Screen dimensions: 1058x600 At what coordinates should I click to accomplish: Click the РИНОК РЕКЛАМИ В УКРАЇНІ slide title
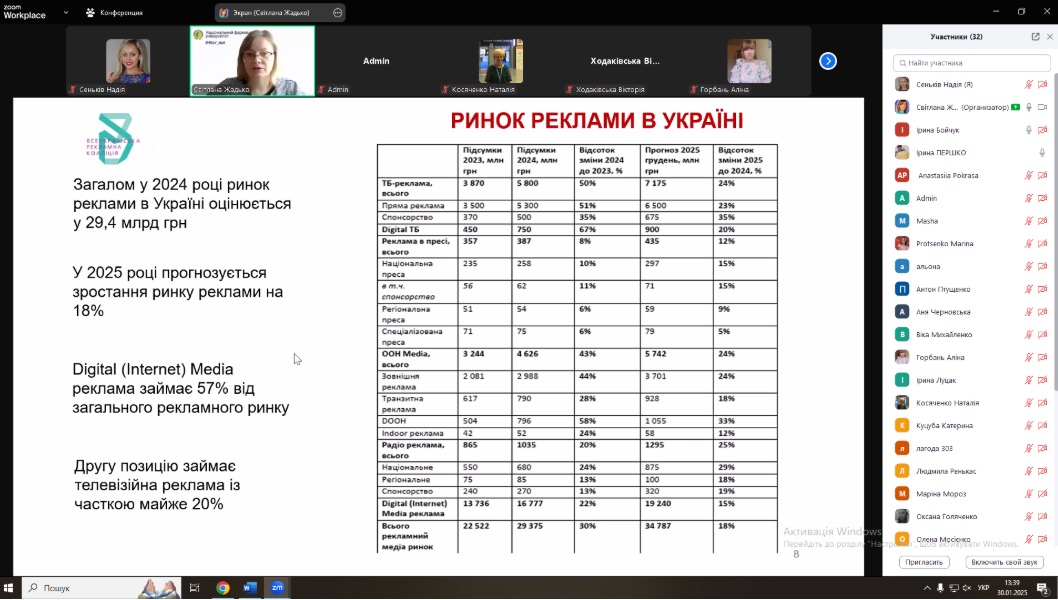596,121
